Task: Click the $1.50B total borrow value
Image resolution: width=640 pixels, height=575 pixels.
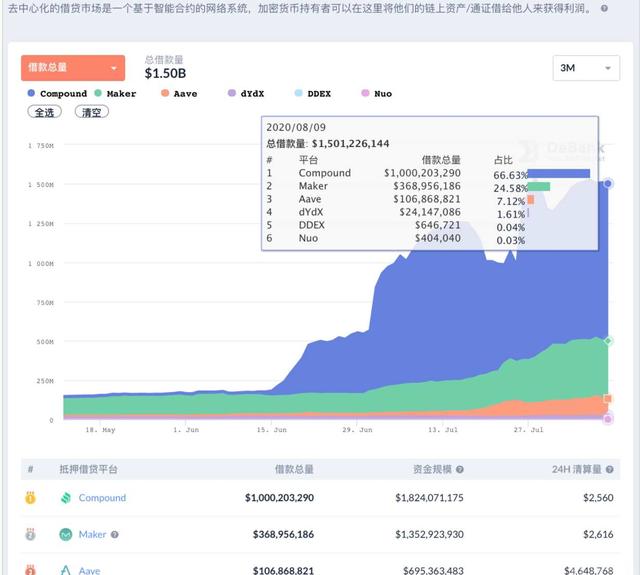Action: coord(165,73)
